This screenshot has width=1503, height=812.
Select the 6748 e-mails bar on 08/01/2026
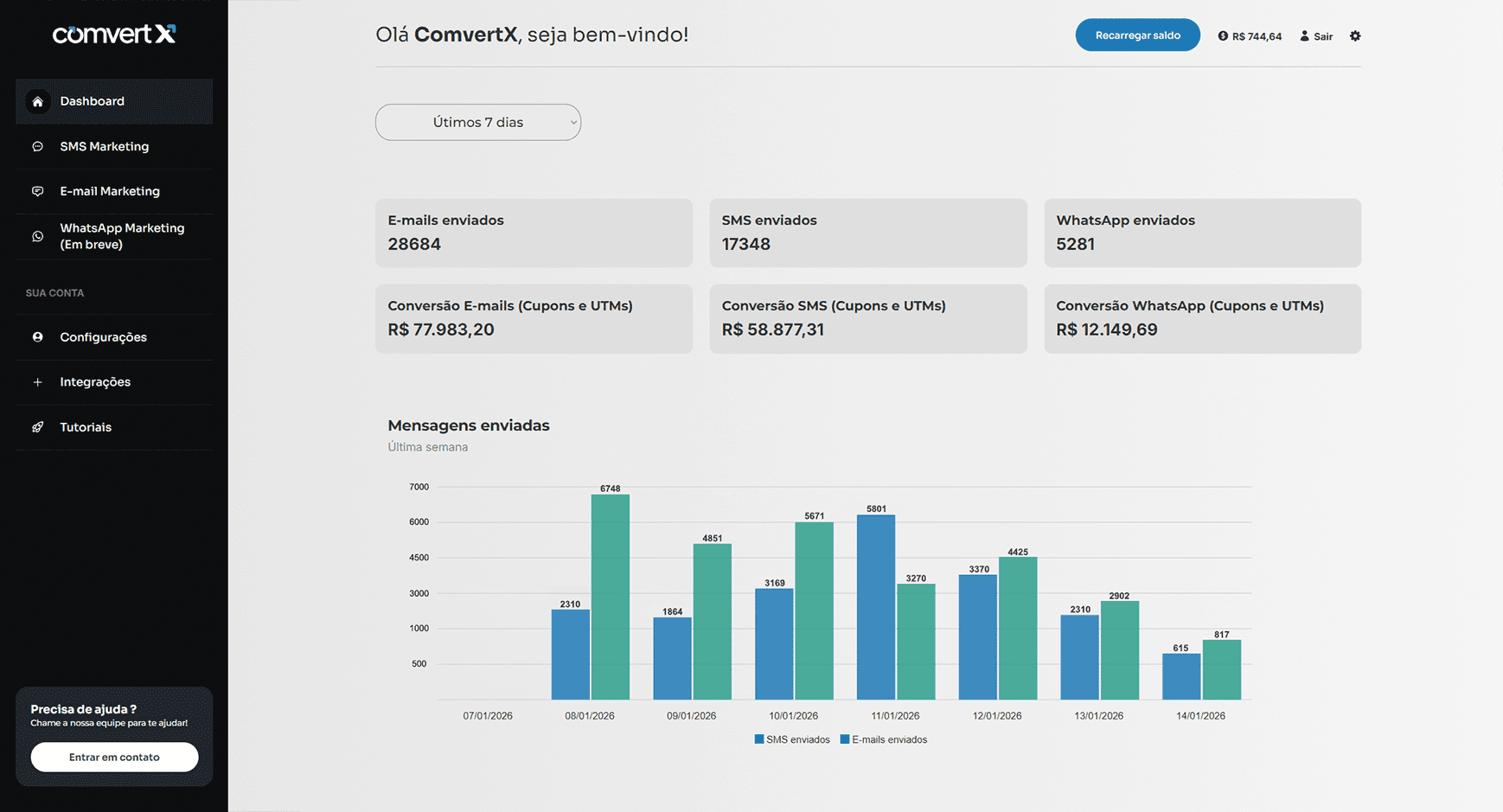pyautogui.click(x=609, y=597)
